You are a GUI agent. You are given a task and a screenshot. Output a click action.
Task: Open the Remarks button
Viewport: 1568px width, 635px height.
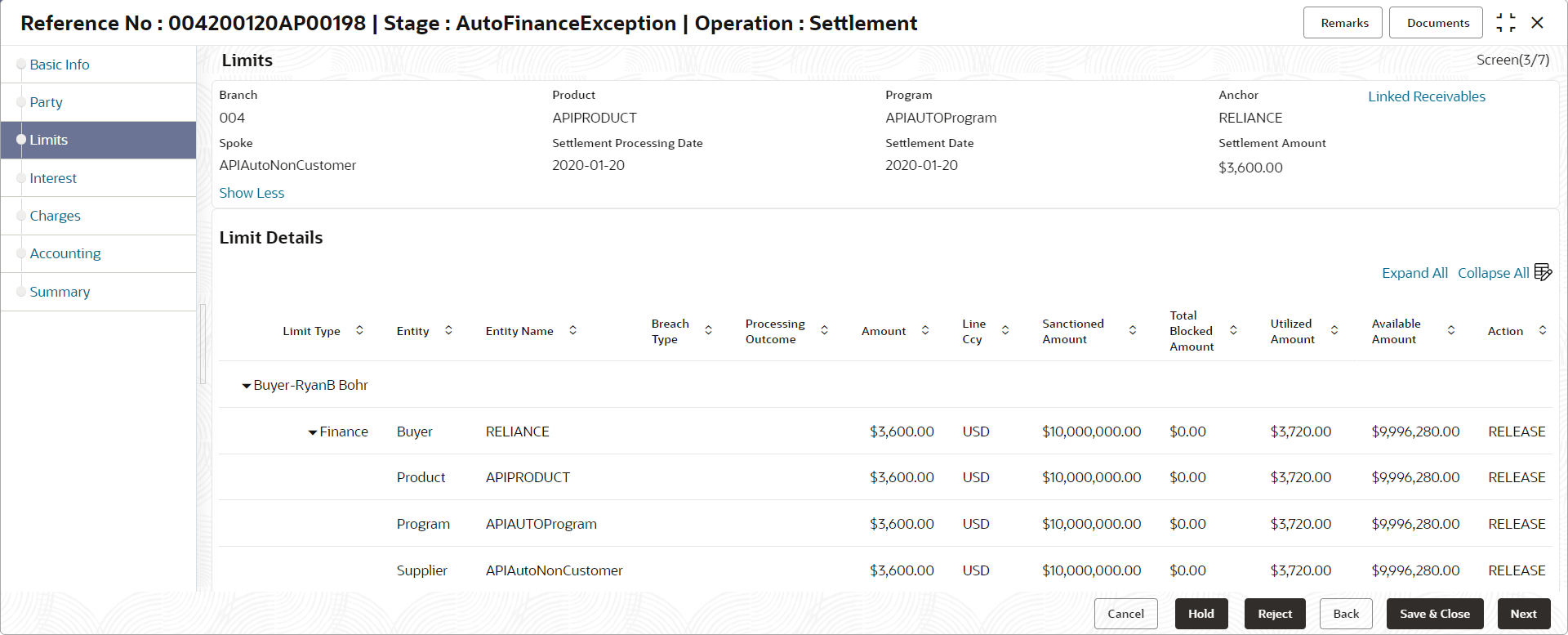(1344, 23)
